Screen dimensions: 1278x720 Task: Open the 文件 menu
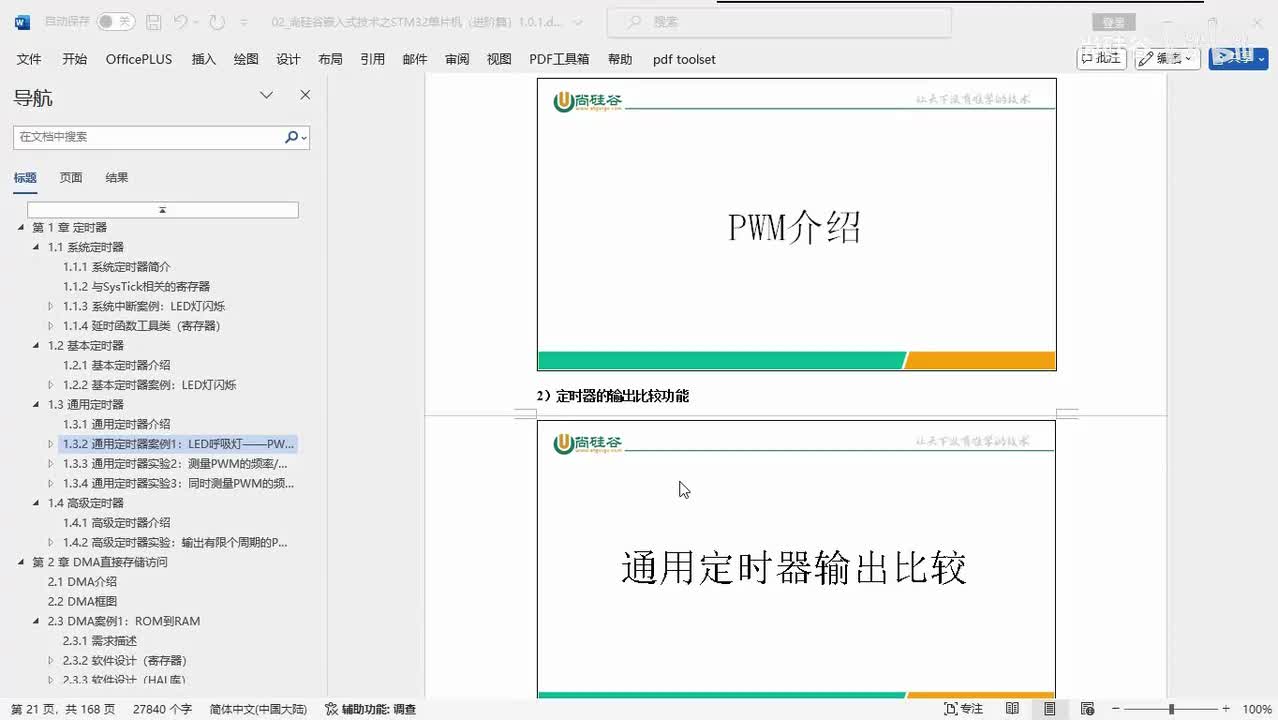point(29,59)
